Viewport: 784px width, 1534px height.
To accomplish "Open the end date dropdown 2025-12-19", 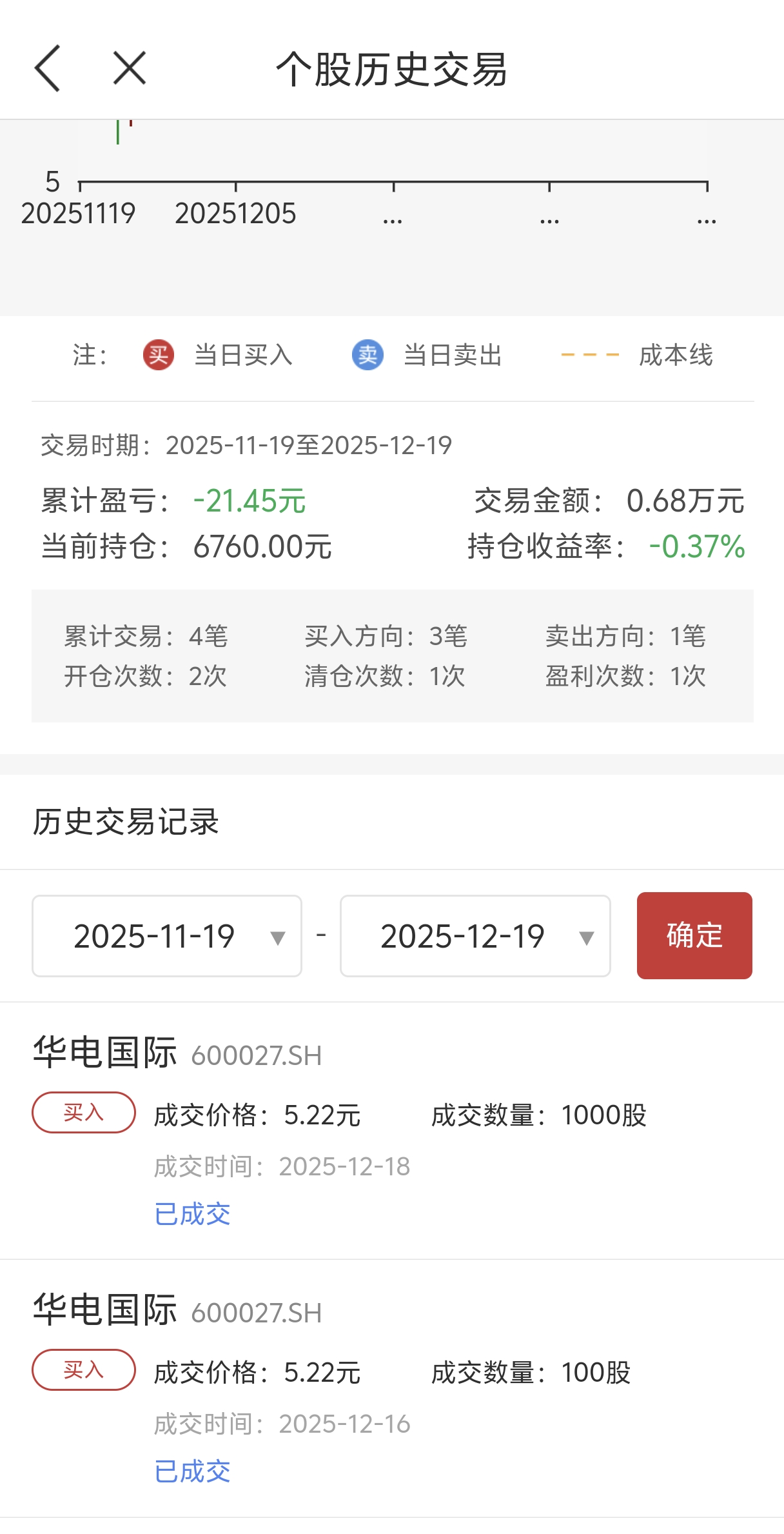I will coord(475,935).
